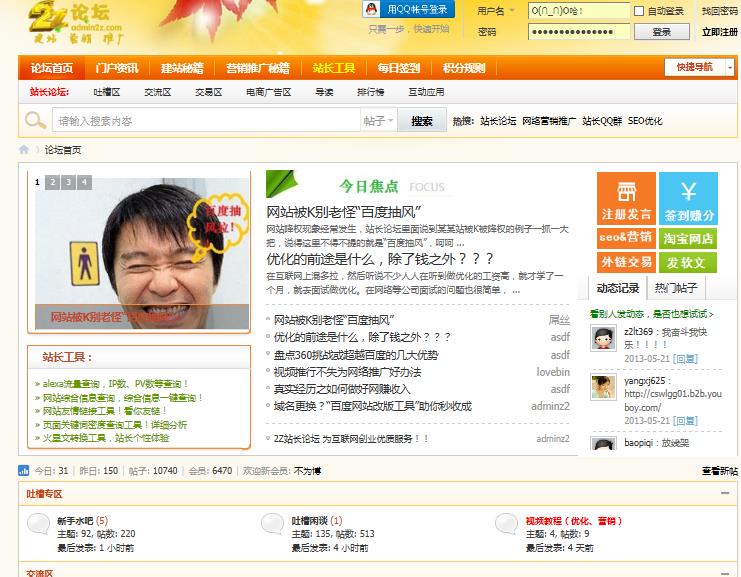The image size is (741, 577).
Task: Open the 每日签到 nav tab
Action: [399, 68]
